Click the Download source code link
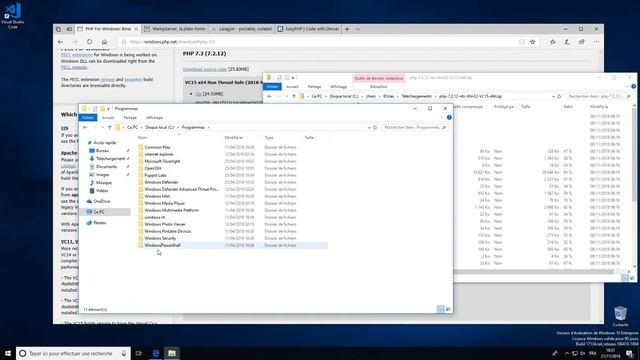 (204, 69)
